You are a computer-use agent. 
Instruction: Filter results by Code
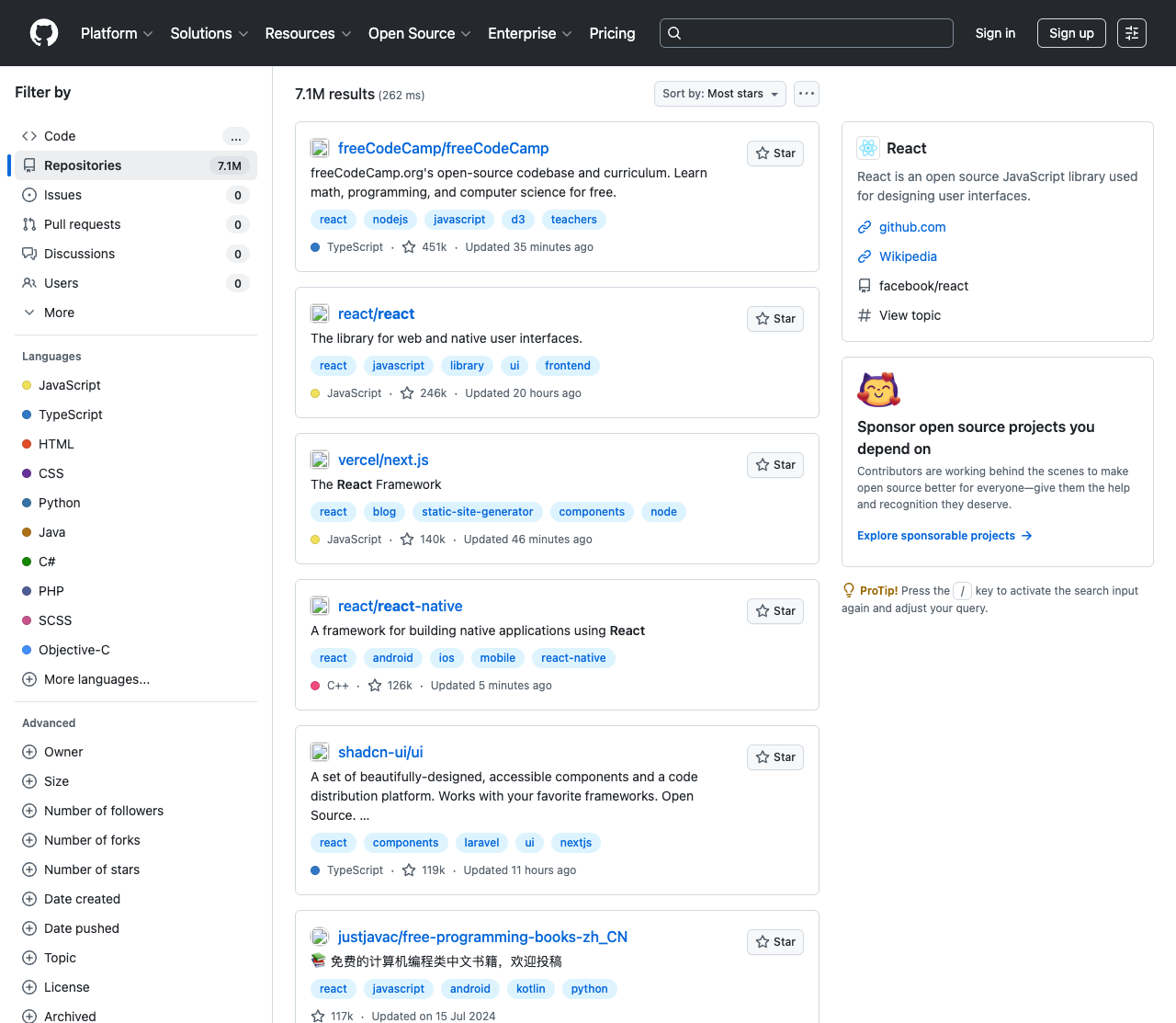136,136
